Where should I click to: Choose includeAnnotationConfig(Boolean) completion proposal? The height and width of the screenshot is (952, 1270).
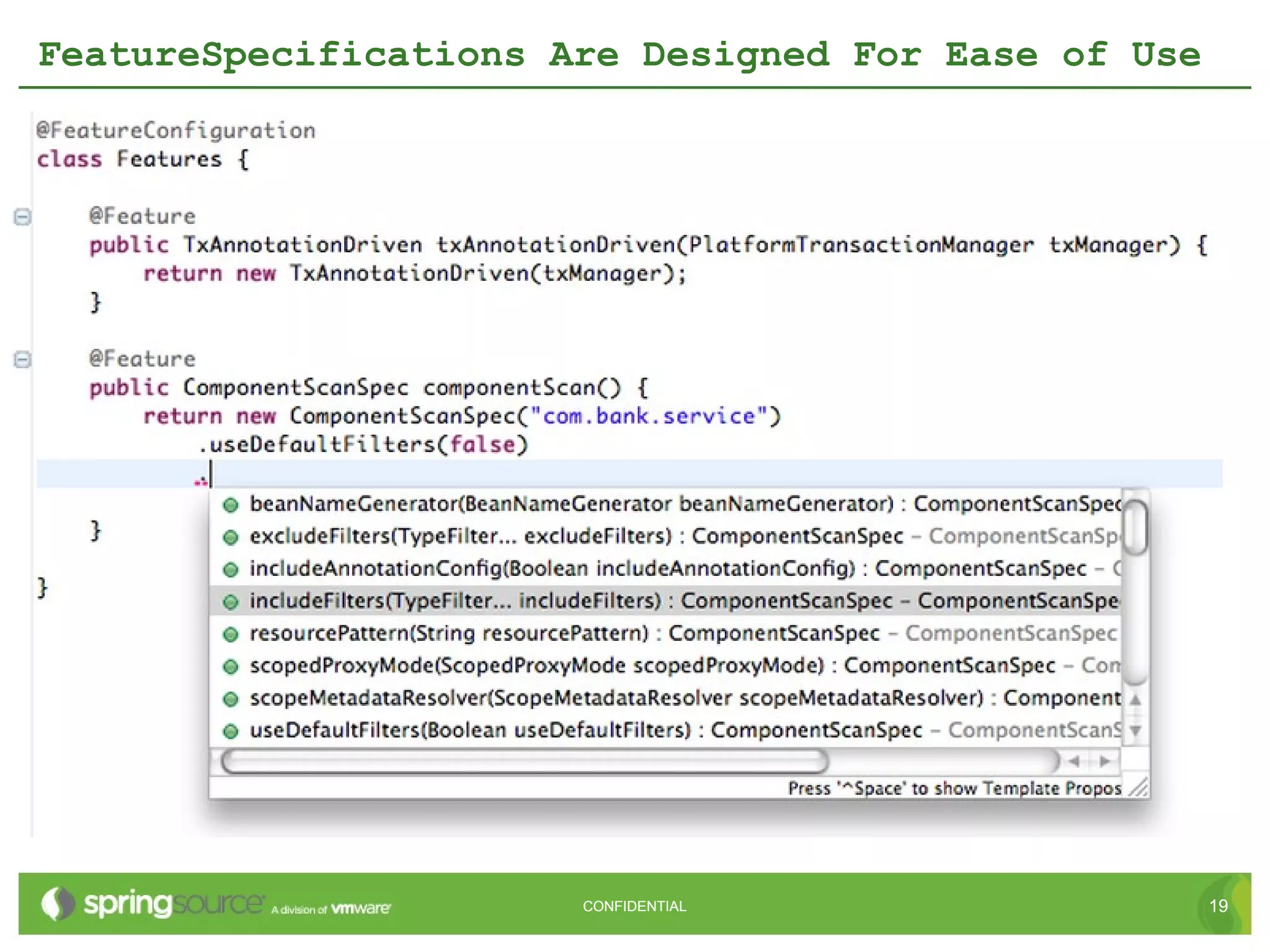(x=665, y=568)
